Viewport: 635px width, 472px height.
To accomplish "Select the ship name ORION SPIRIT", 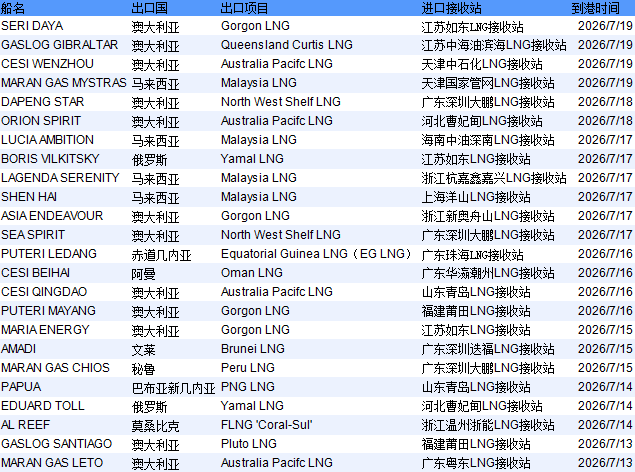I will (x=41, y=121).
